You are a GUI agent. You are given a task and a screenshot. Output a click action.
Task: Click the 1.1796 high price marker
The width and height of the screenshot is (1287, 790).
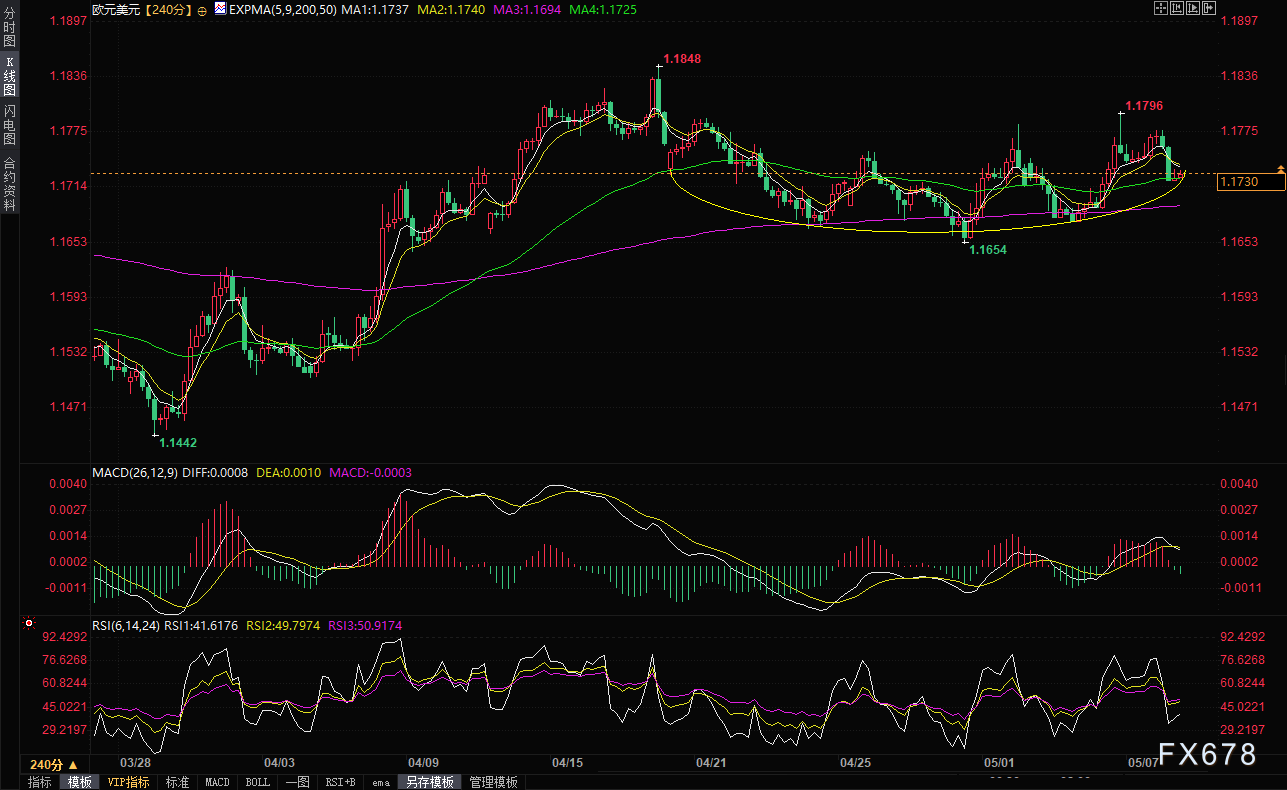click(x=1144, y=106)
